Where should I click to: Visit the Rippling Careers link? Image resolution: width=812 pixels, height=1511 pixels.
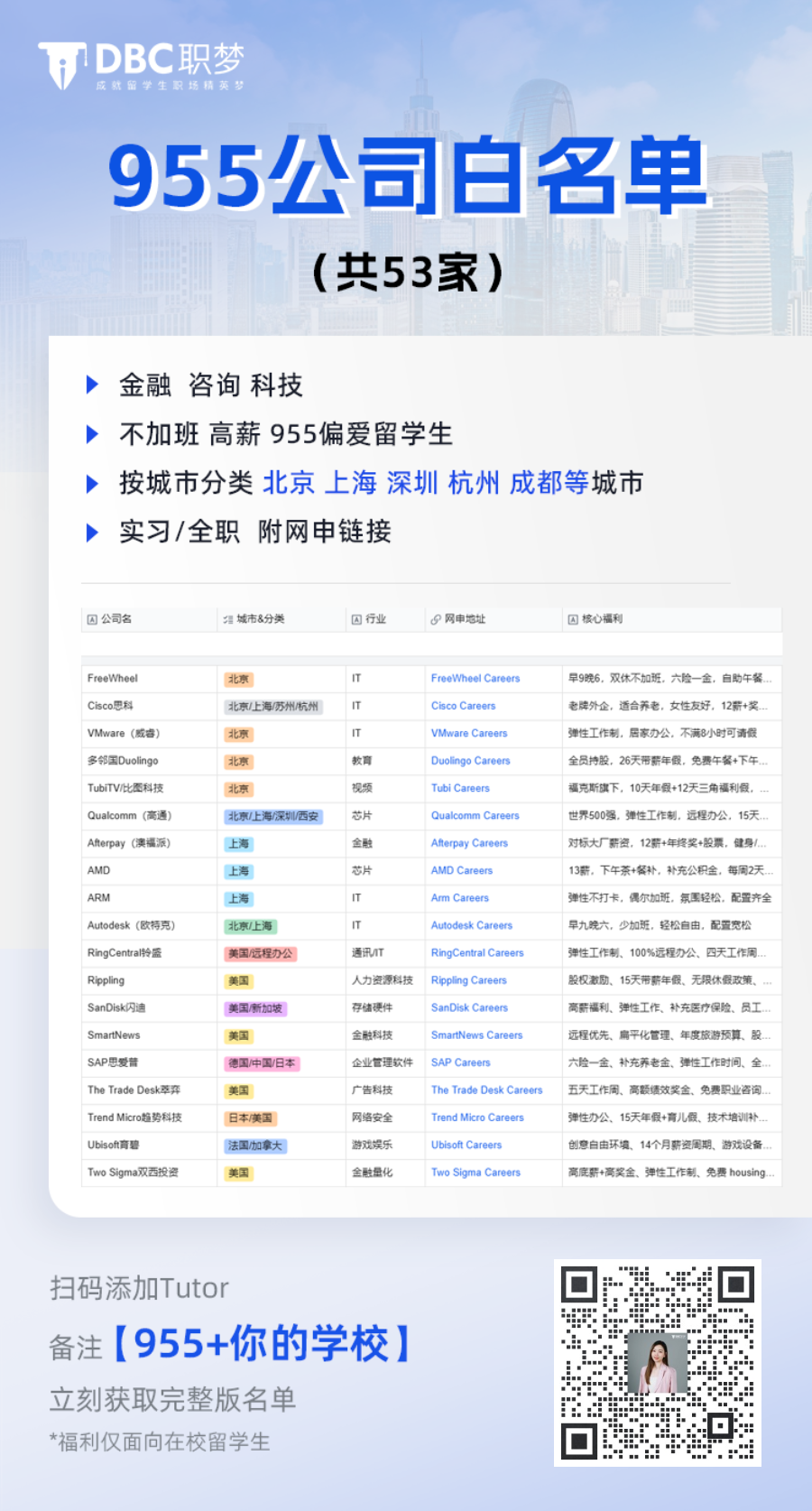(x=469, y=980)
